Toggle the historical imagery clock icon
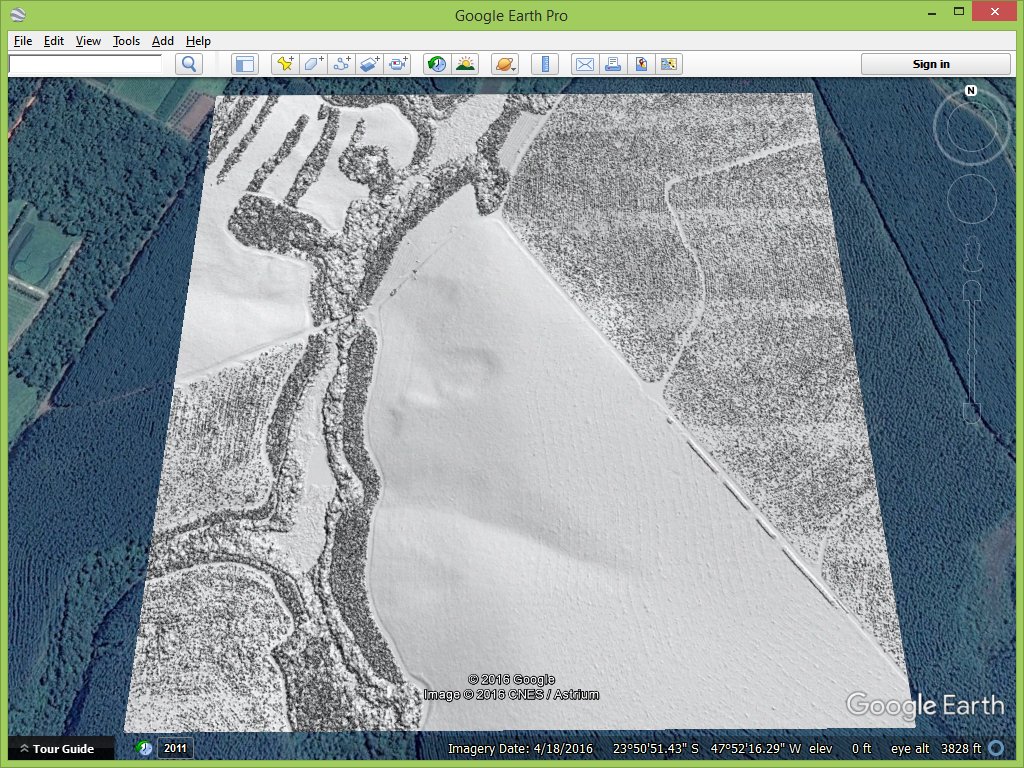The width and height of the screenshot is (1024, 768). [437, 64]
